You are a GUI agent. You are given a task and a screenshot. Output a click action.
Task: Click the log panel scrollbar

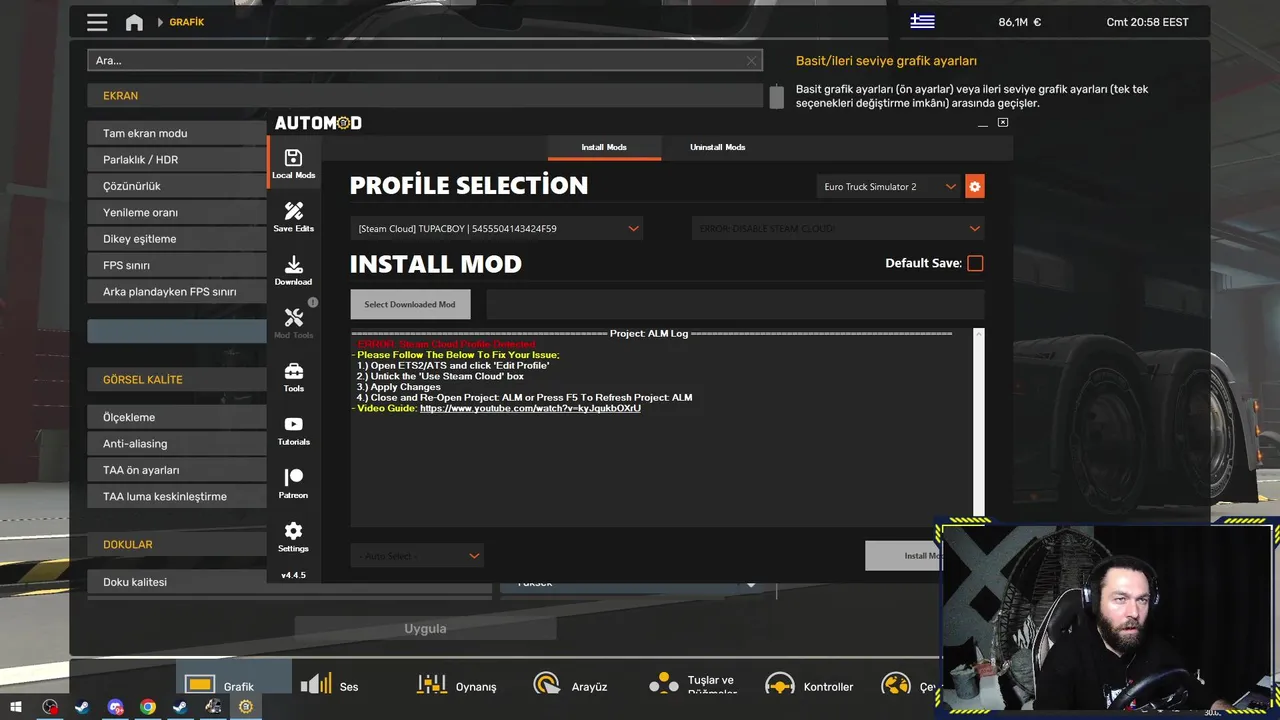tap(979, 422)
